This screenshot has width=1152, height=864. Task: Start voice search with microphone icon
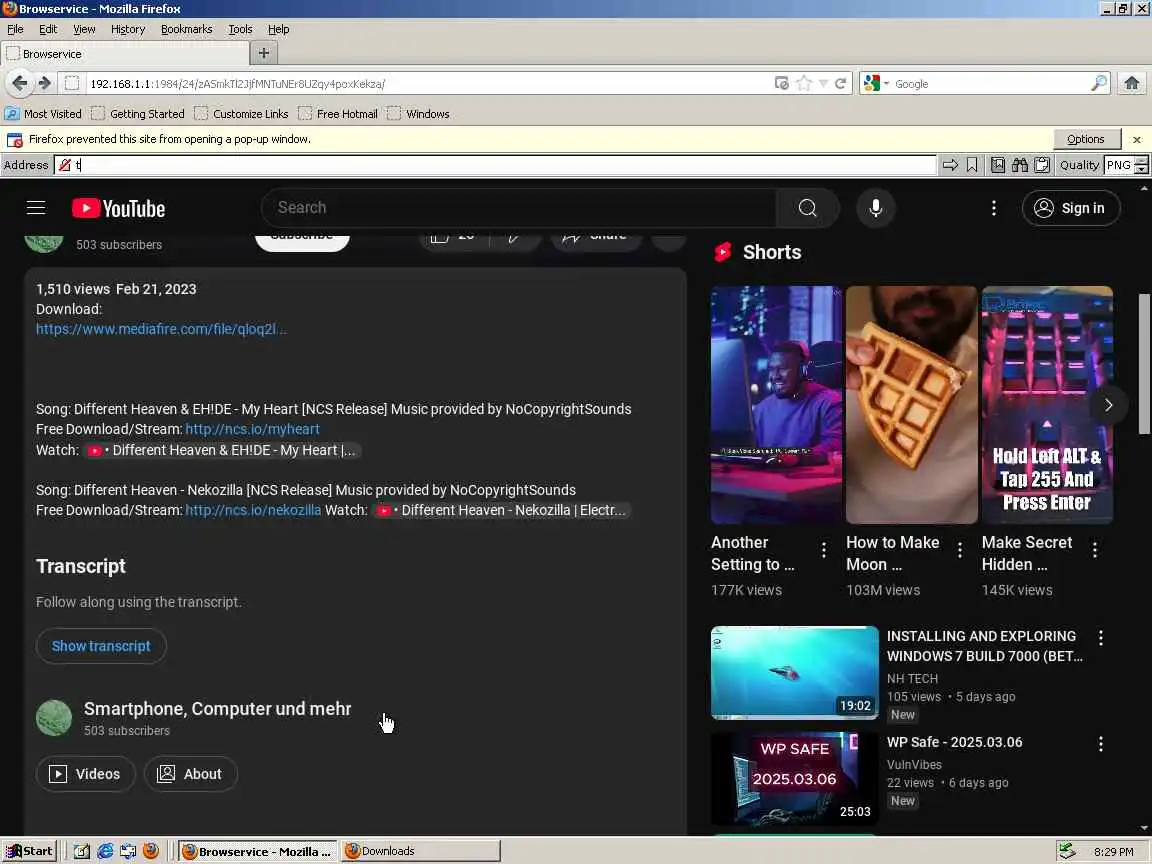(x=875, y=208)
